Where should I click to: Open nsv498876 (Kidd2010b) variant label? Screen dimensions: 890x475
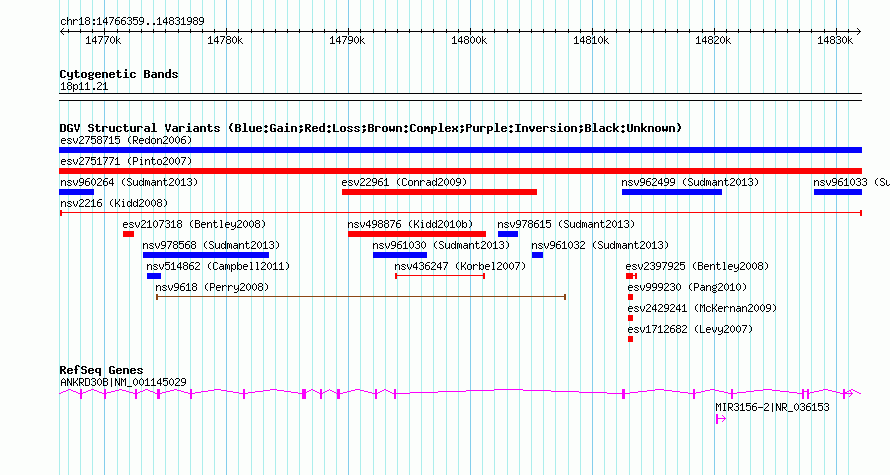pyautogui.click(x=410, y=224)
